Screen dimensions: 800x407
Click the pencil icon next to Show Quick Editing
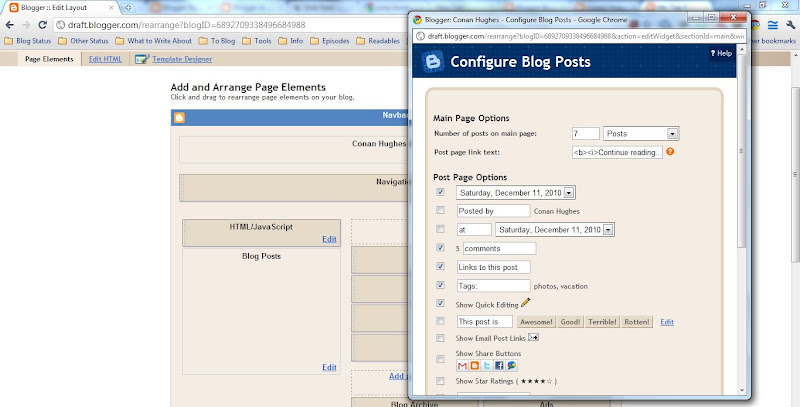(526, 302)
